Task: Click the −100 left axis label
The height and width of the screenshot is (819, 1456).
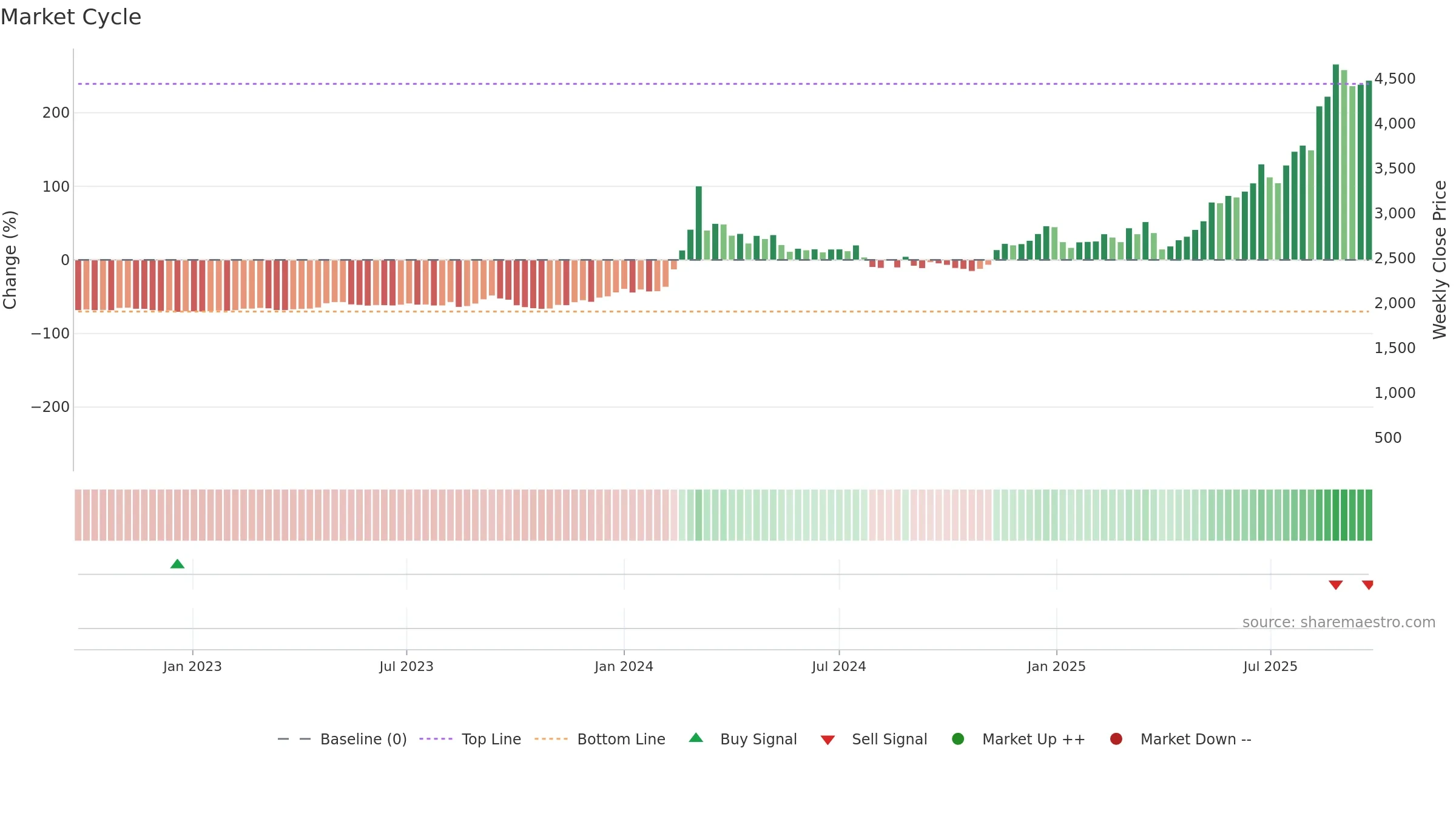Action: coord(50,334)
